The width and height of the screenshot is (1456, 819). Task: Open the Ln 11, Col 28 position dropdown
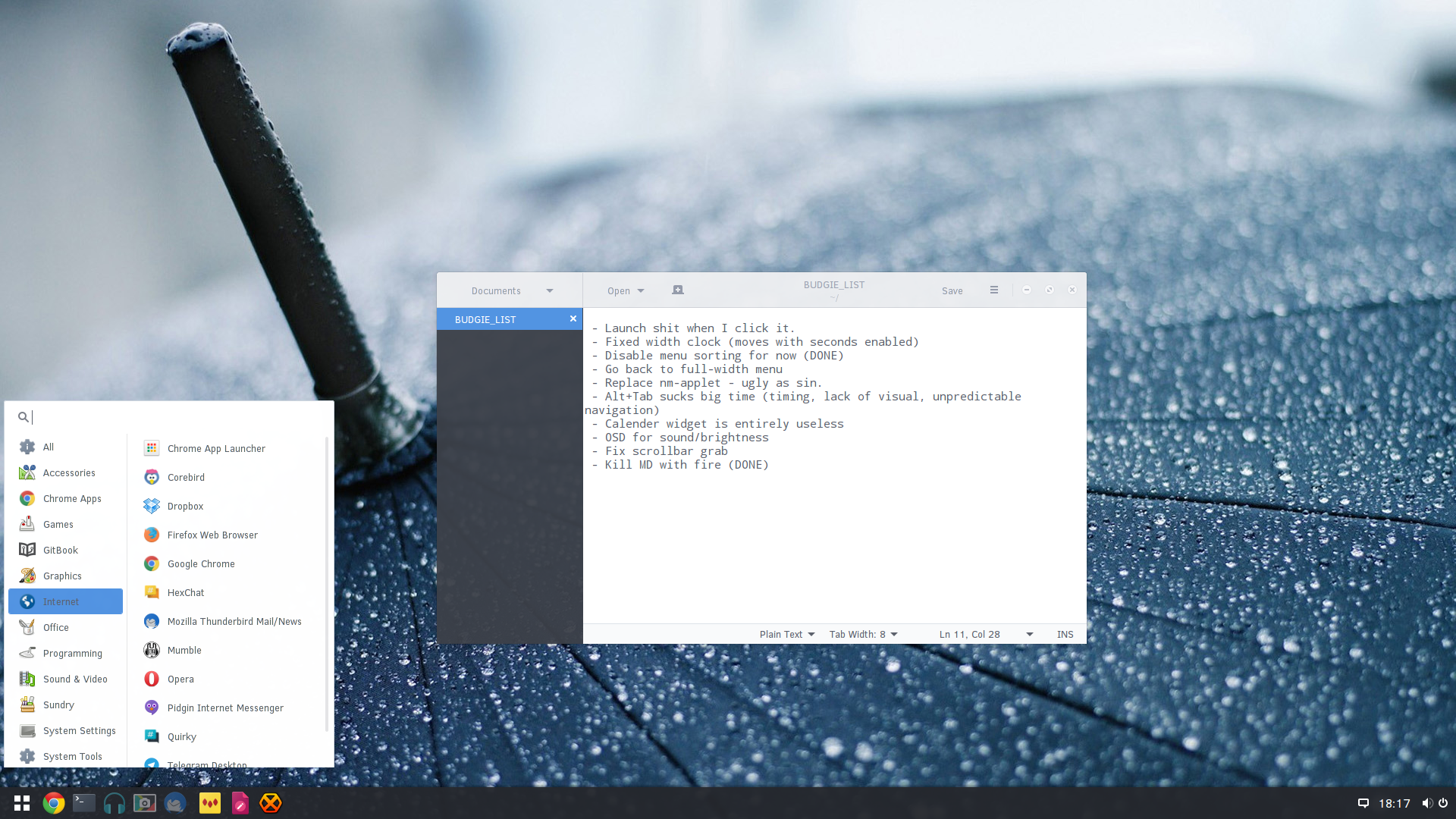pyautogui.click(x=987, y=634)
